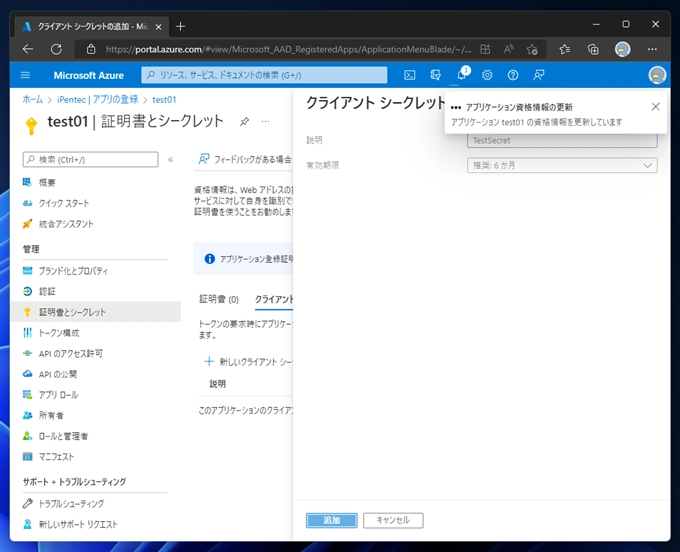This screenshot has height=552, width=680.
Task: Dismiss the notification toast with X
Action: click(655, 107)
